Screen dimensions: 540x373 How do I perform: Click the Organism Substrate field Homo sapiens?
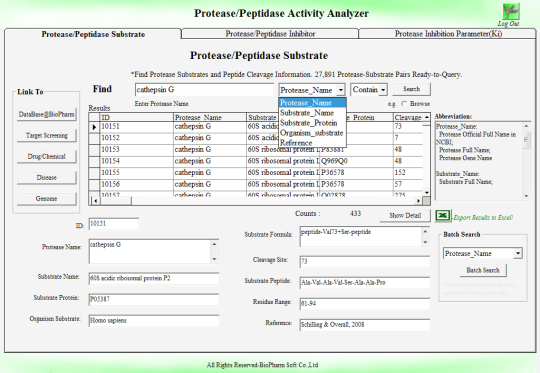click(154, 320)
